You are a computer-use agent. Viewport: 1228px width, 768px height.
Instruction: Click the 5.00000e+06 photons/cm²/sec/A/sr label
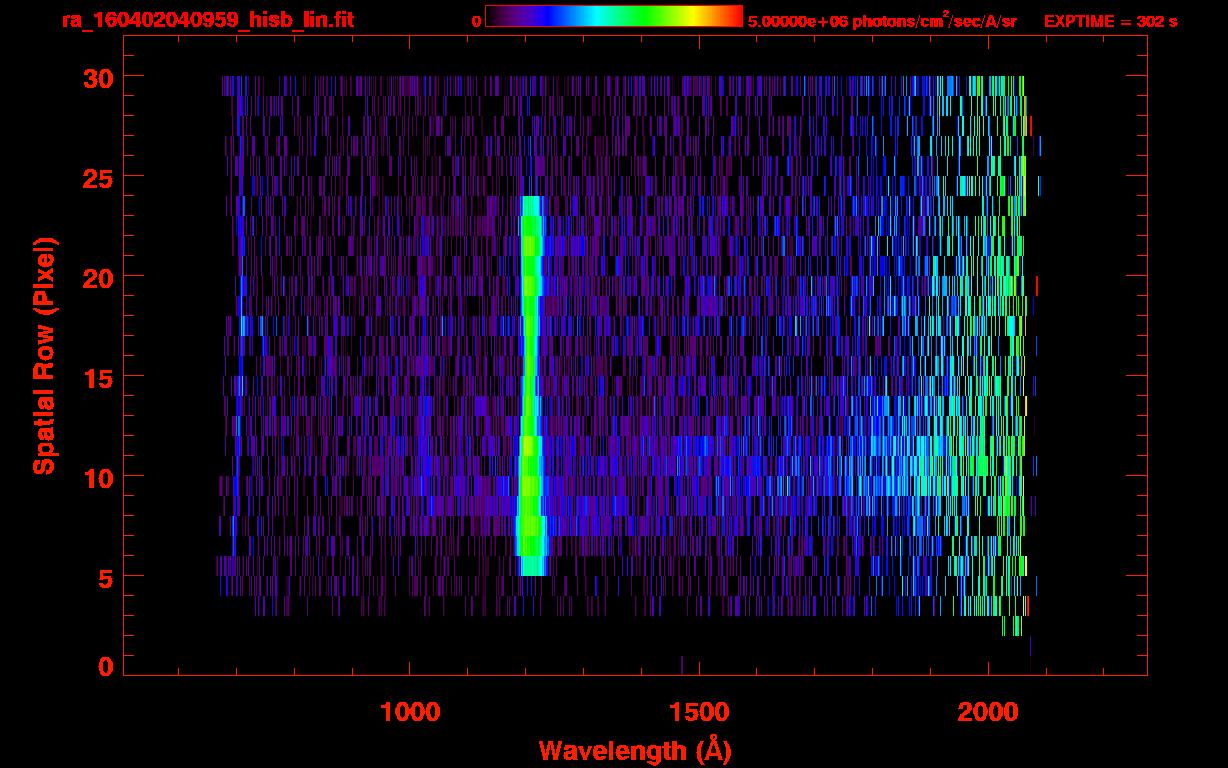pyautogui.click(x=882, y=20)
